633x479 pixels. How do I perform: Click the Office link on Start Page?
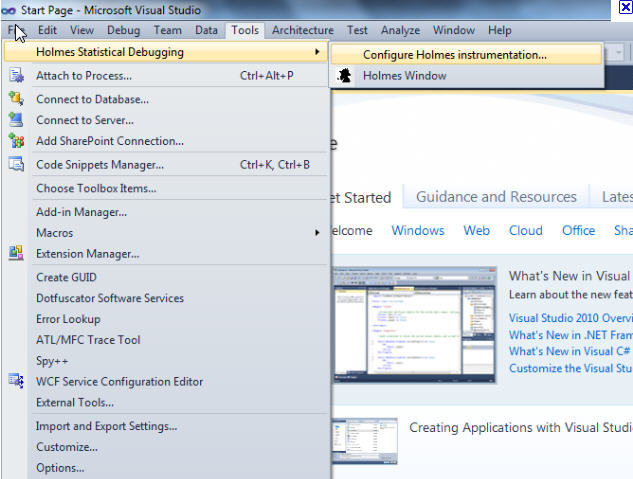coord(579,230)
